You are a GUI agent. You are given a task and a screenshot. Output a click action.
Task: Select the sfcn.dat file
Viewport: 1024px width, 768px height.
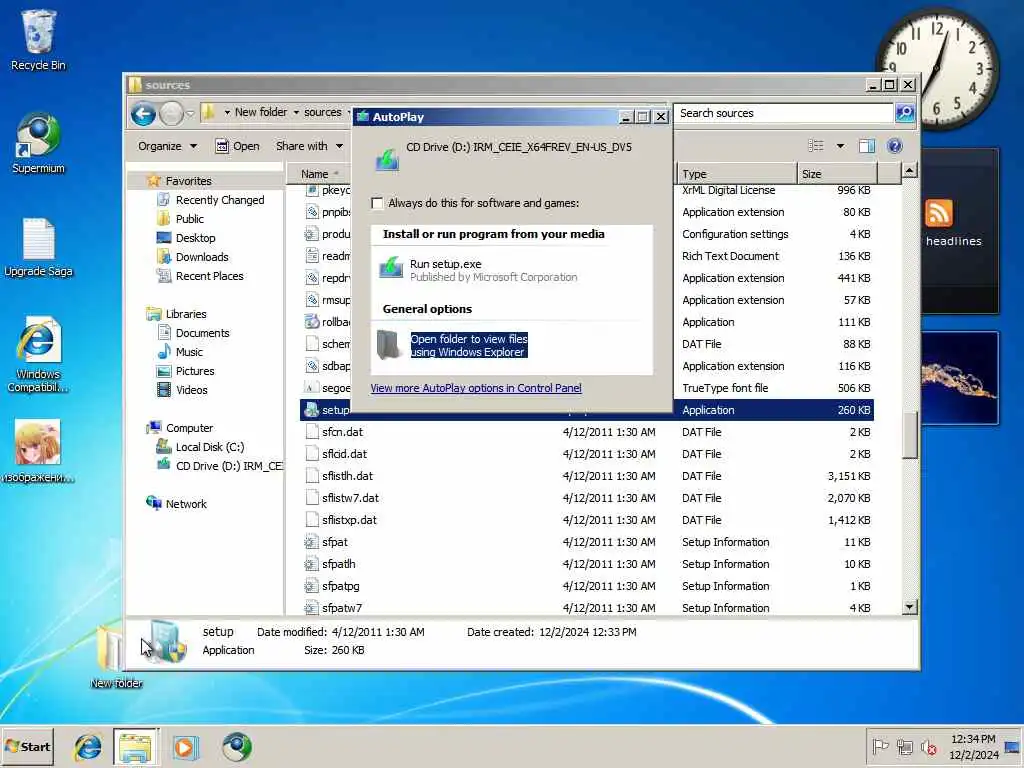[587, 432]
